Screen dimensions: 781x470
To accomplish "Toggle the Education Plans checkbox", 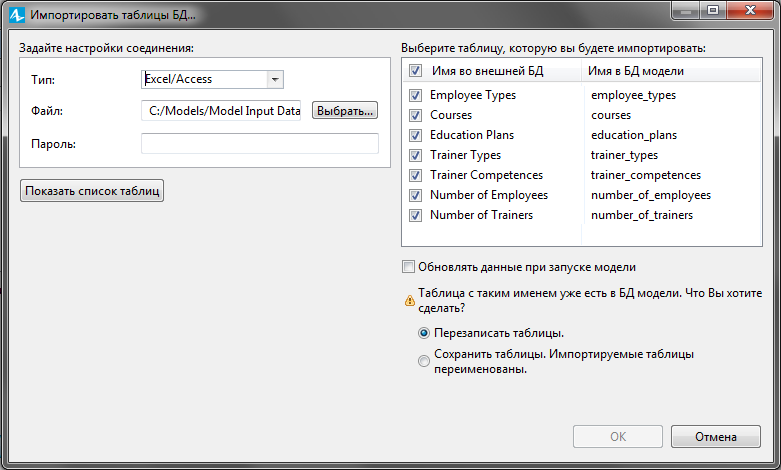I will [x=415, y=135].
